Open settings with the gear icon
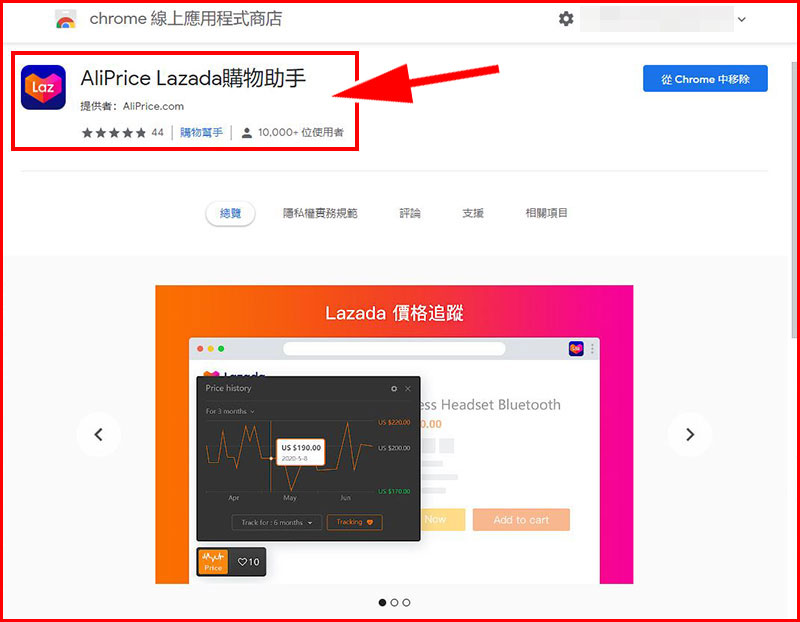 566,19
